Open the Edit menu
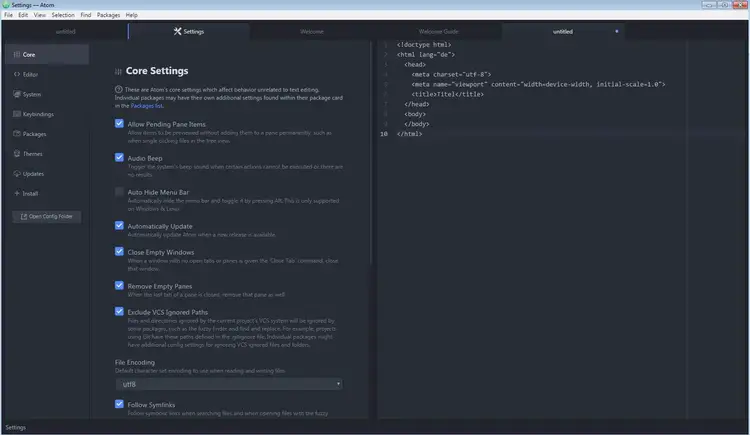 pyautogui.click(x=23, y=15)
